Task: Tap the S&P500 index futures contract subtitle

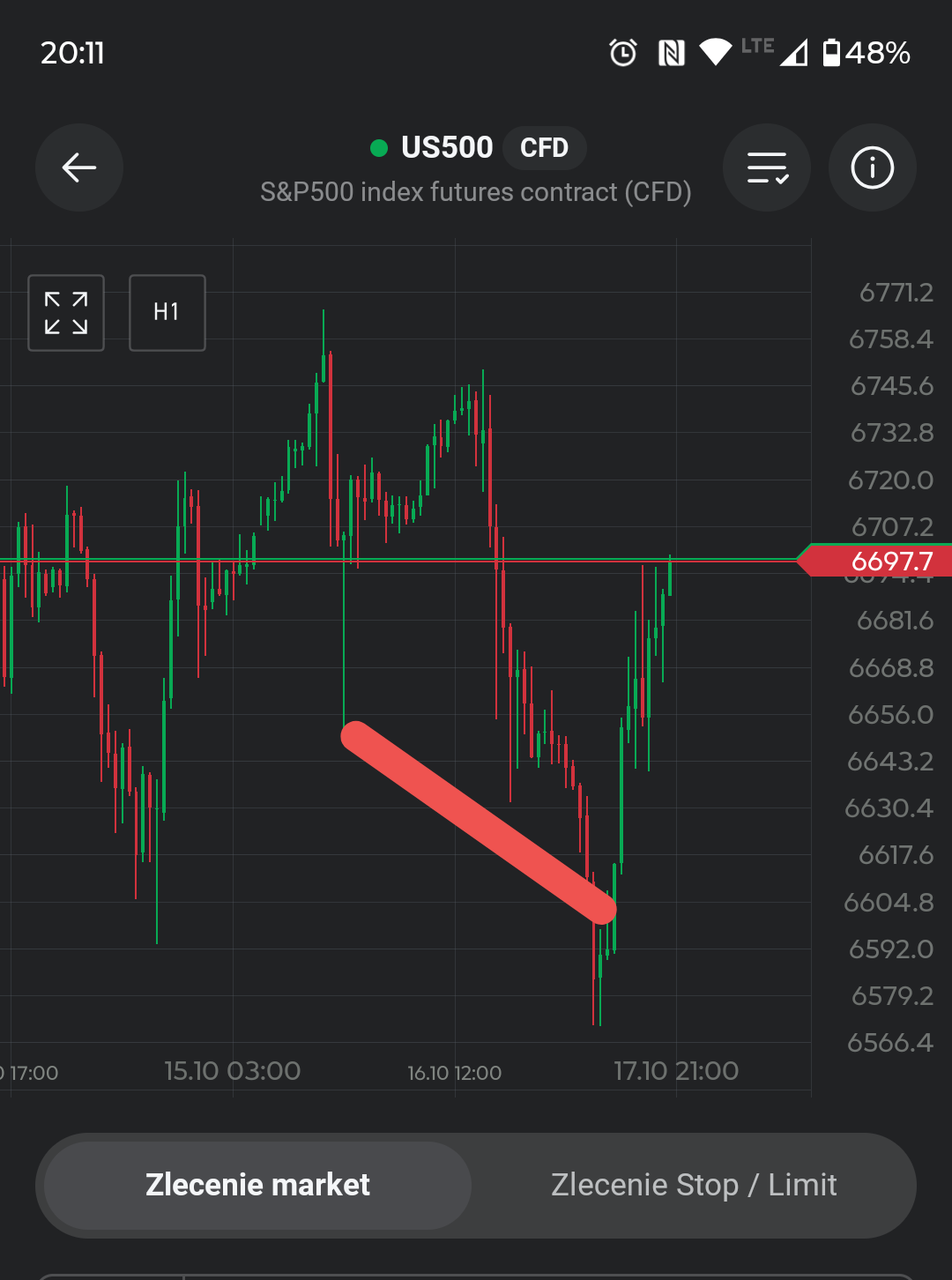Action: coord(476,192)
